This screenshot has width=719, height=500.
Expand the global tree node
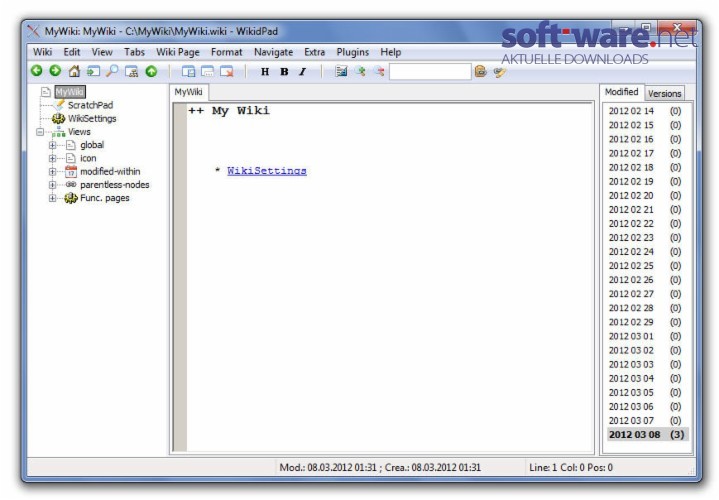[x=52, y=145]
